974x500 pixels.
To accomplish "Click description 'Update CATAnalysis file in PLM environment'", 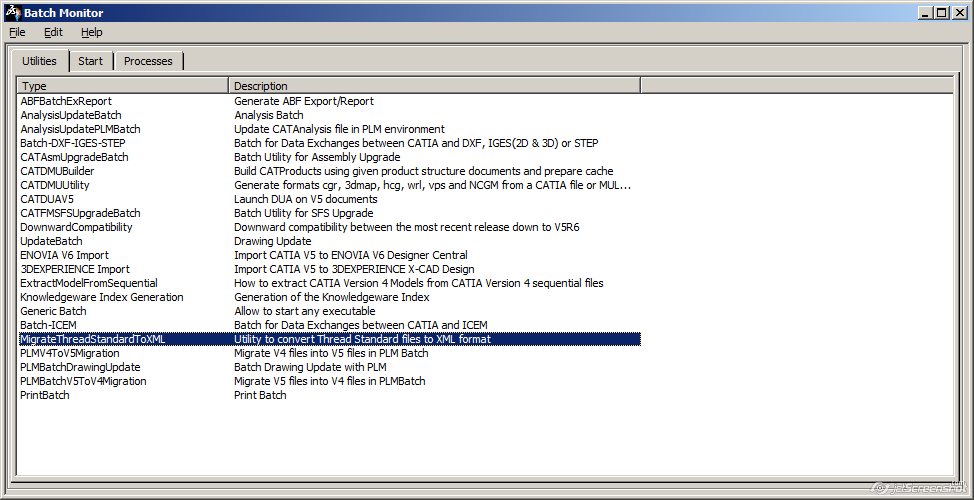I will point(339,129).
